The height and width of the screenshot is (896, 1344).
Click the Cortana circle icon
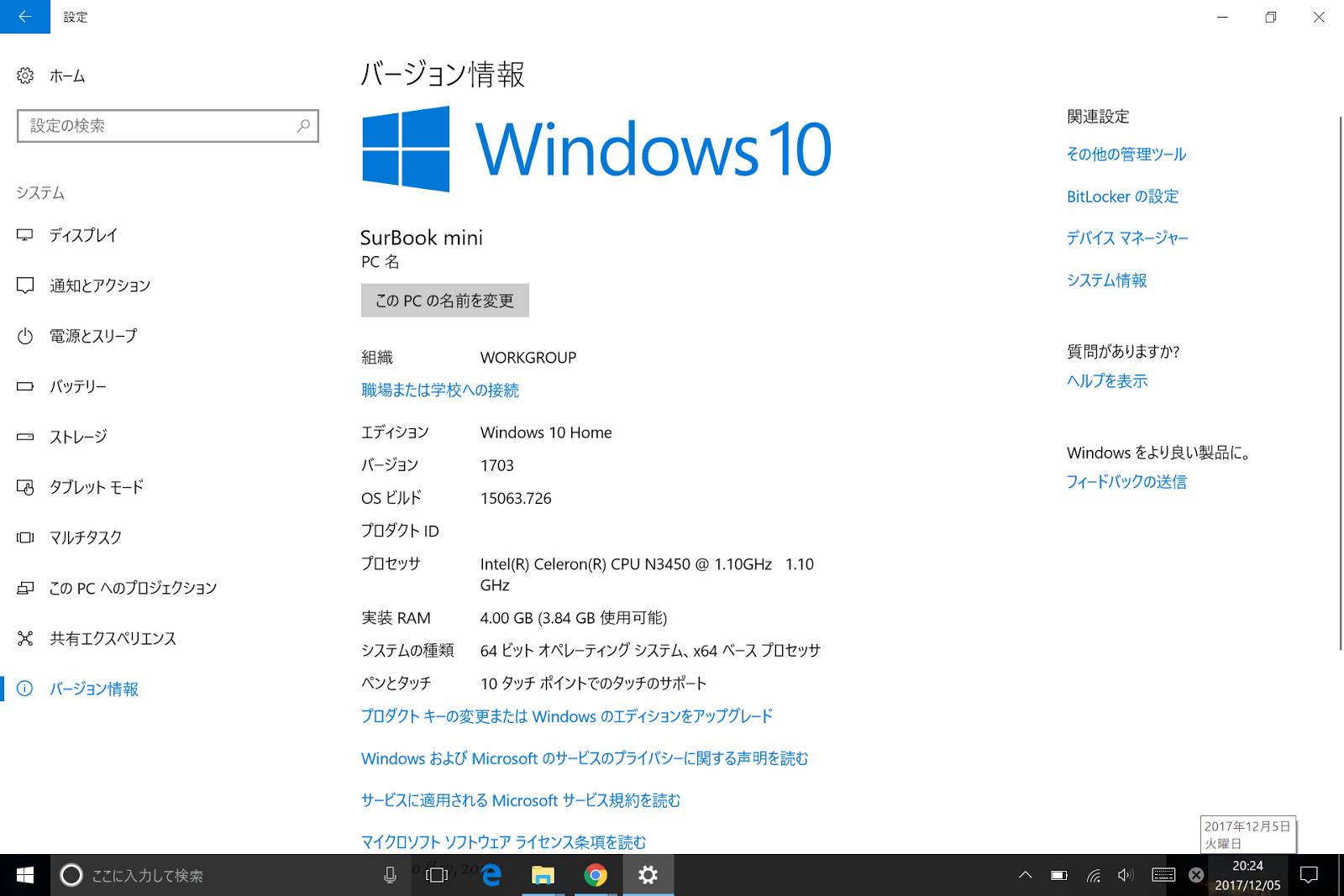pyautogui.click(x=71, y=875)
